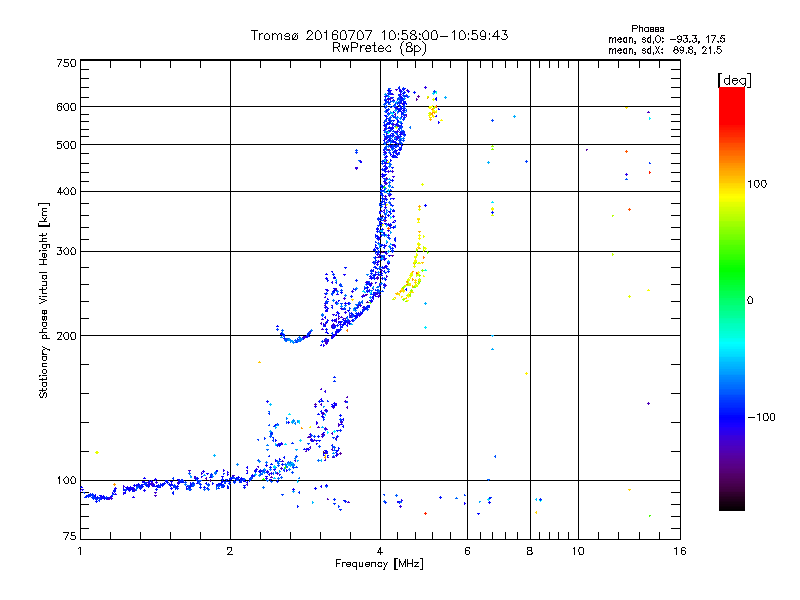Click the green 0 deg colorbar region
Screen dimensions: 800x600
732,300
